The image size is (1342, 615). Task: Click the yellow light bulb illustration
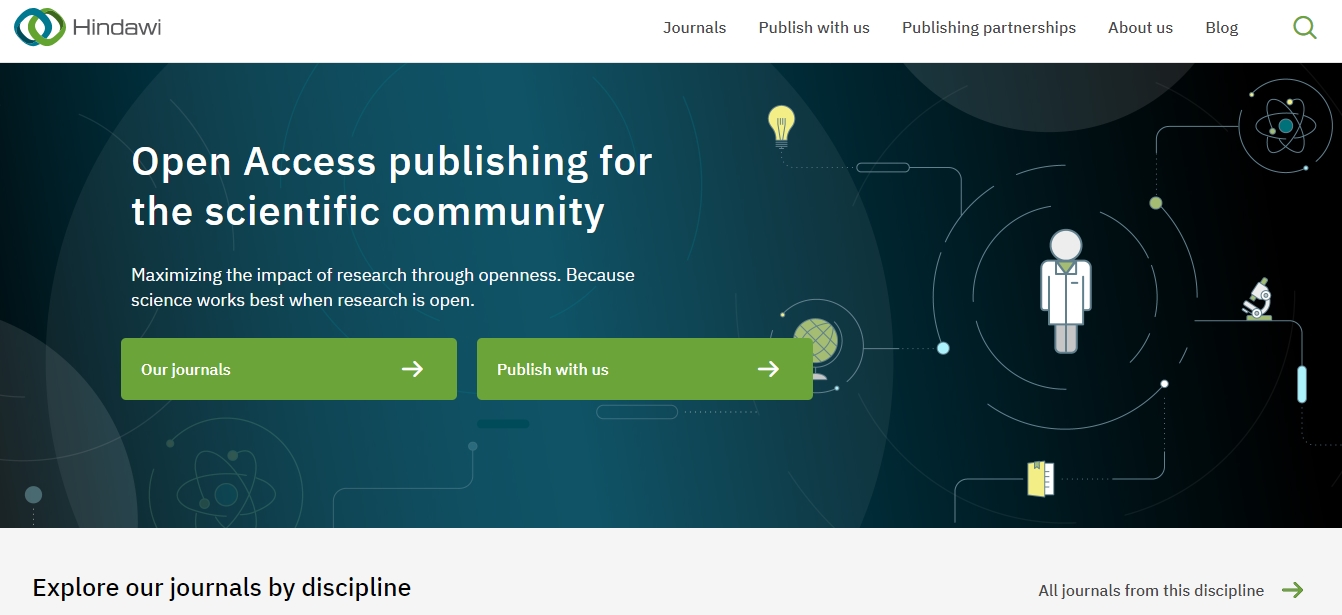click(x=781, y=126)
